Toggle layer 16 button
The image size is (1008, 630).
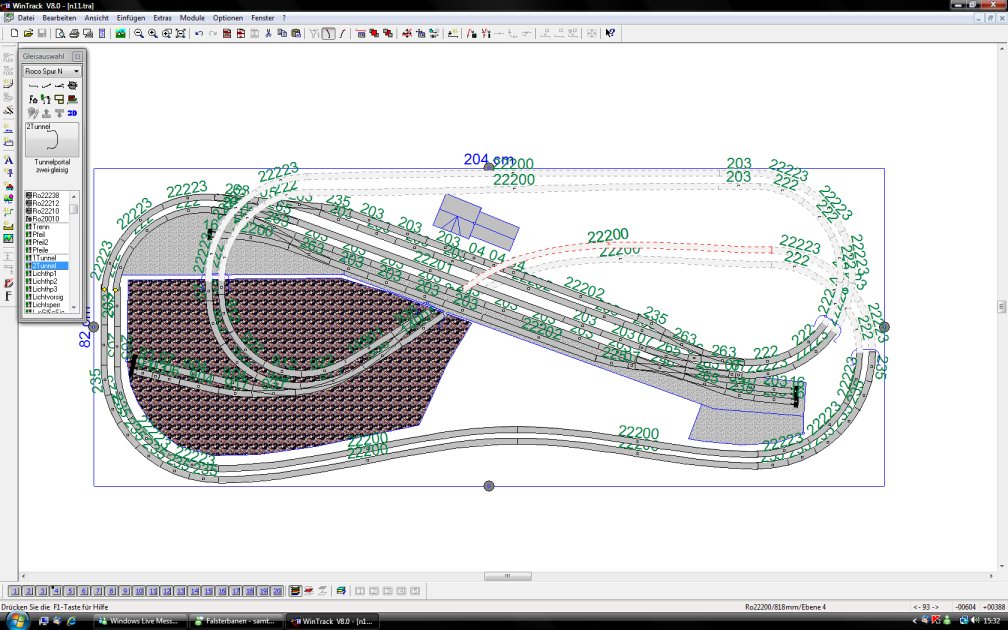pos(222,591)
